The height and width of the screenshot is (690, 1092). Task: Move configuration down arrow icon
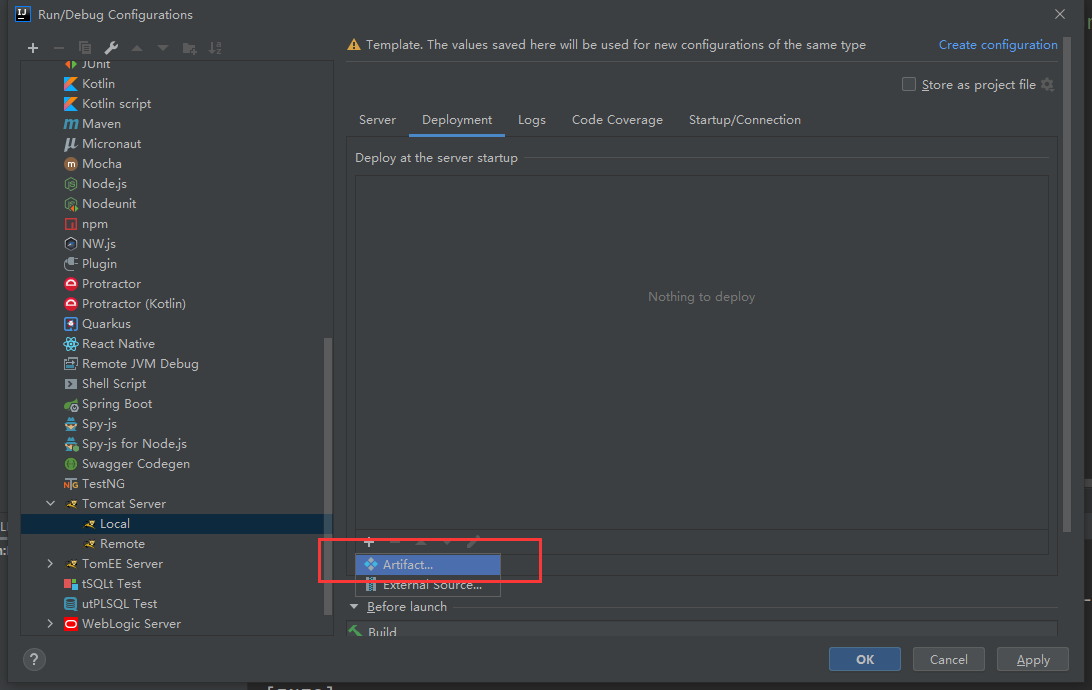[x=163, y=48]
